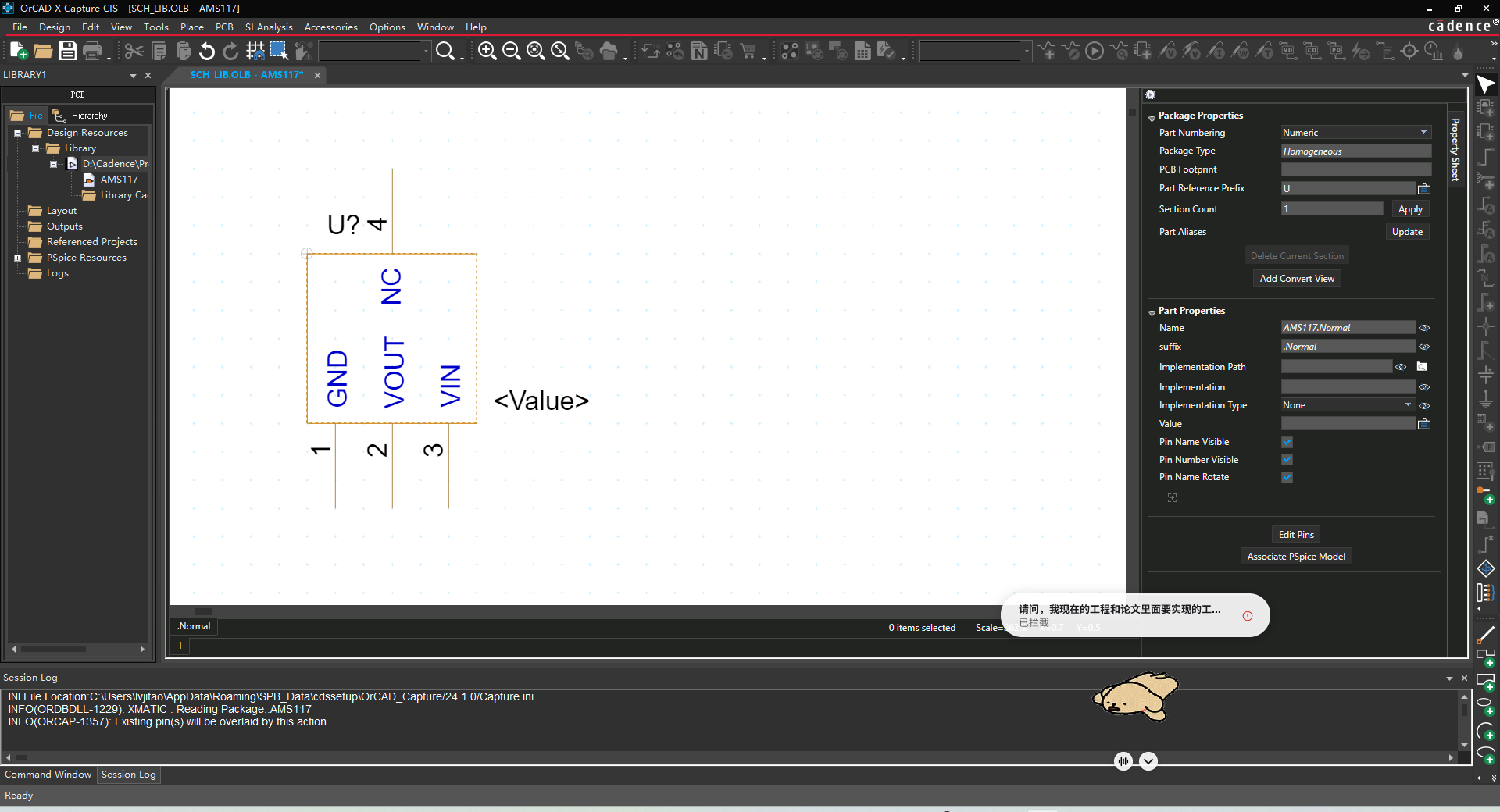Activate the area select tool icon

pos(279,52)
